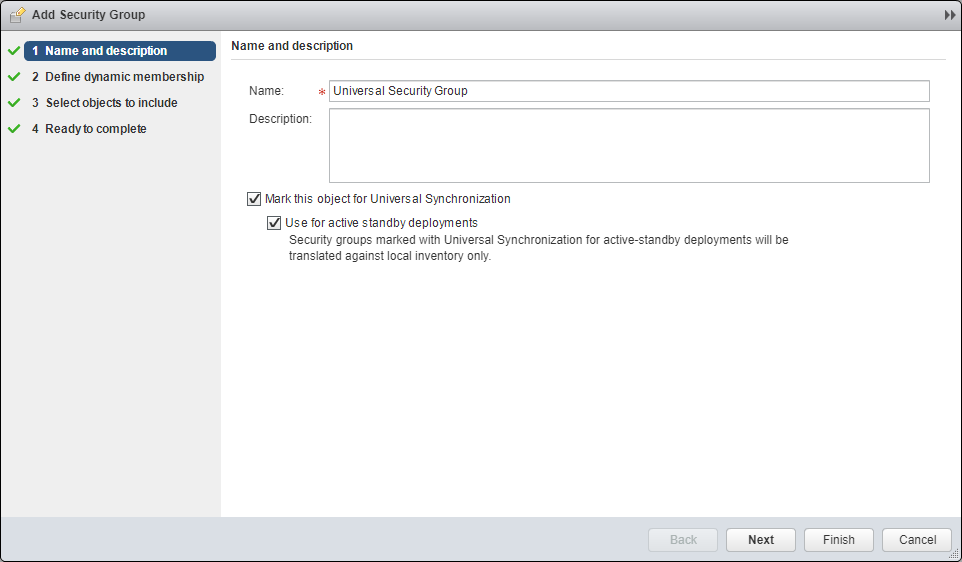Uncheck Mark this object for Universal Synchronization

[254, 199]
